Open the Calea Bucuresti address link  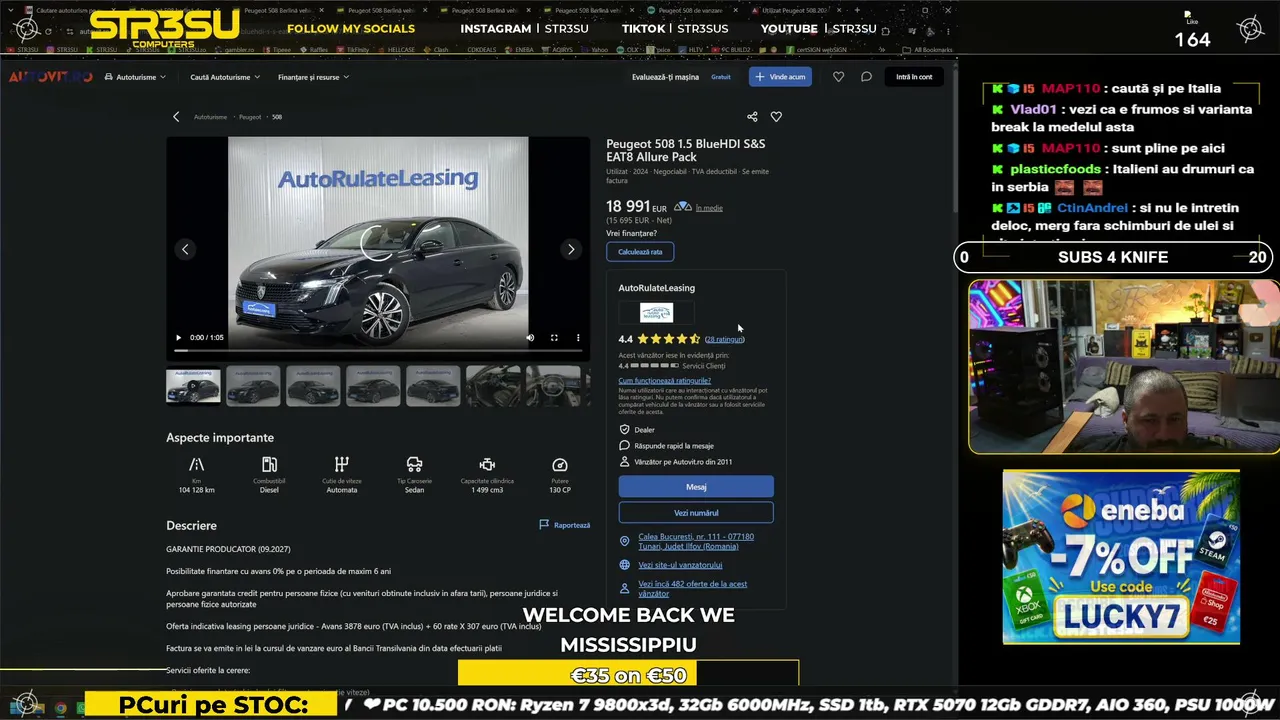pyautogui.click(x=696, y=541)
